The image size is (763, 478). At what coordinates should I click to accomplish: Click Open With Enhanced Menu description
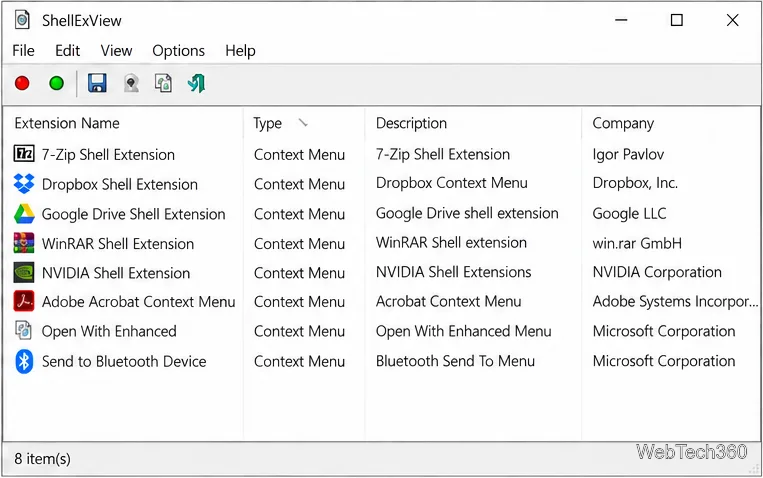[463, 331]
